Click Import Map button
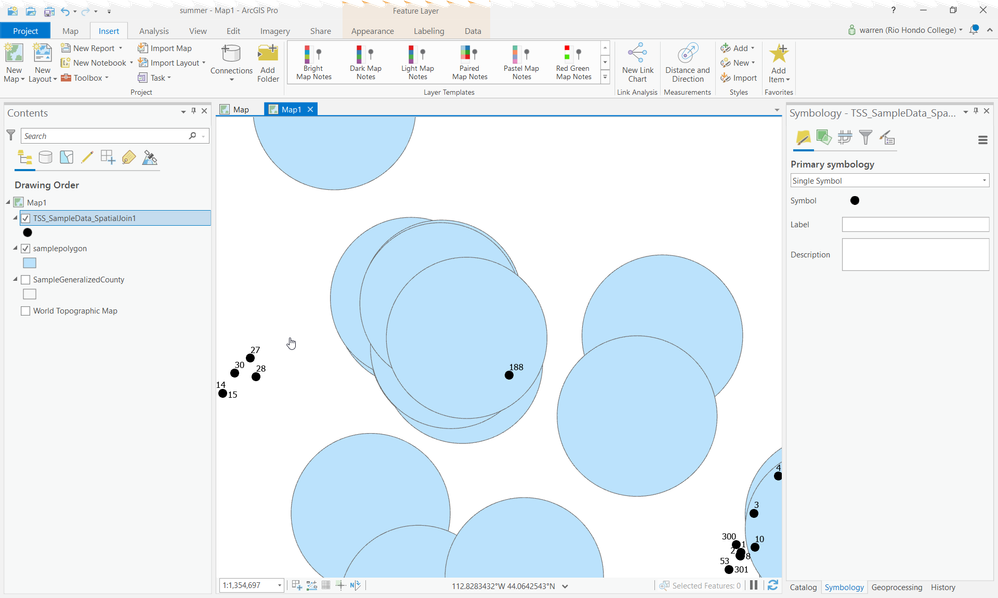Image resolution: width=998 pixels, height=598 pixels. tap(165, 48)
